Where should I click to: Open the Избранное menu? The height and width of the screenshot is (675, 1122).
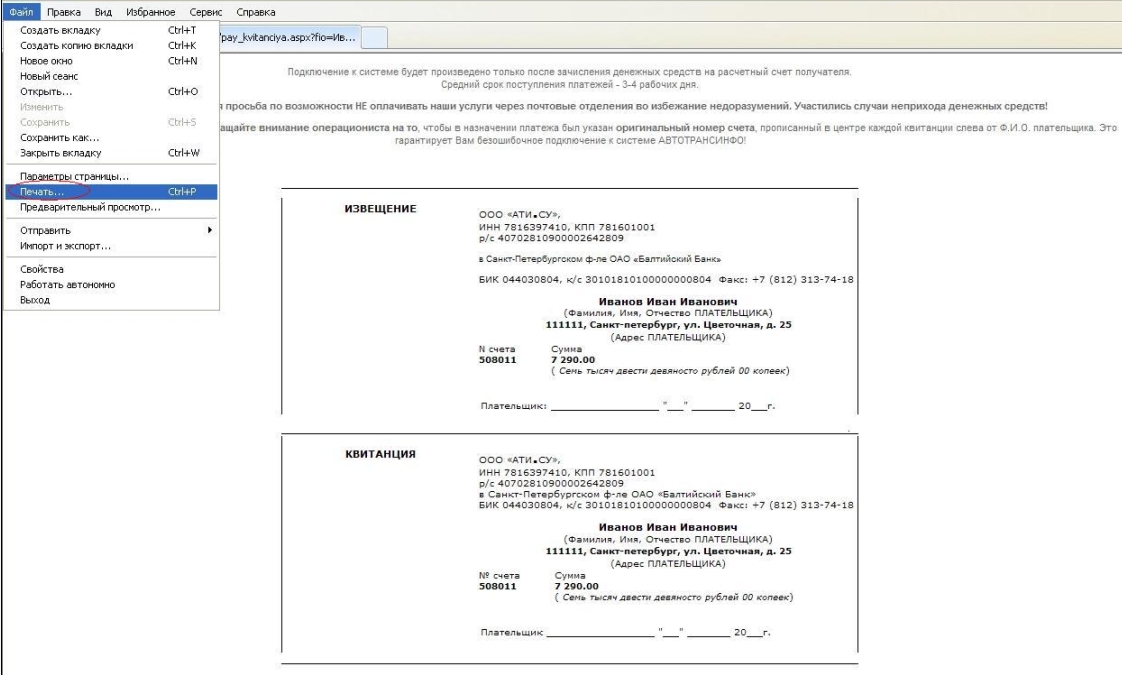pos(152,12)
